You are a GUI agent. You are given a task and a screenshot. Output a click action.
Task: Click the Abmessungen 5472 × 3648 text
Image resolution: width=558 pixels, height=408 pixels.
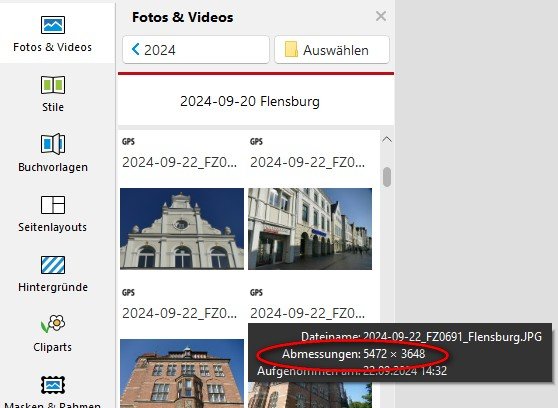pos(353,354)
